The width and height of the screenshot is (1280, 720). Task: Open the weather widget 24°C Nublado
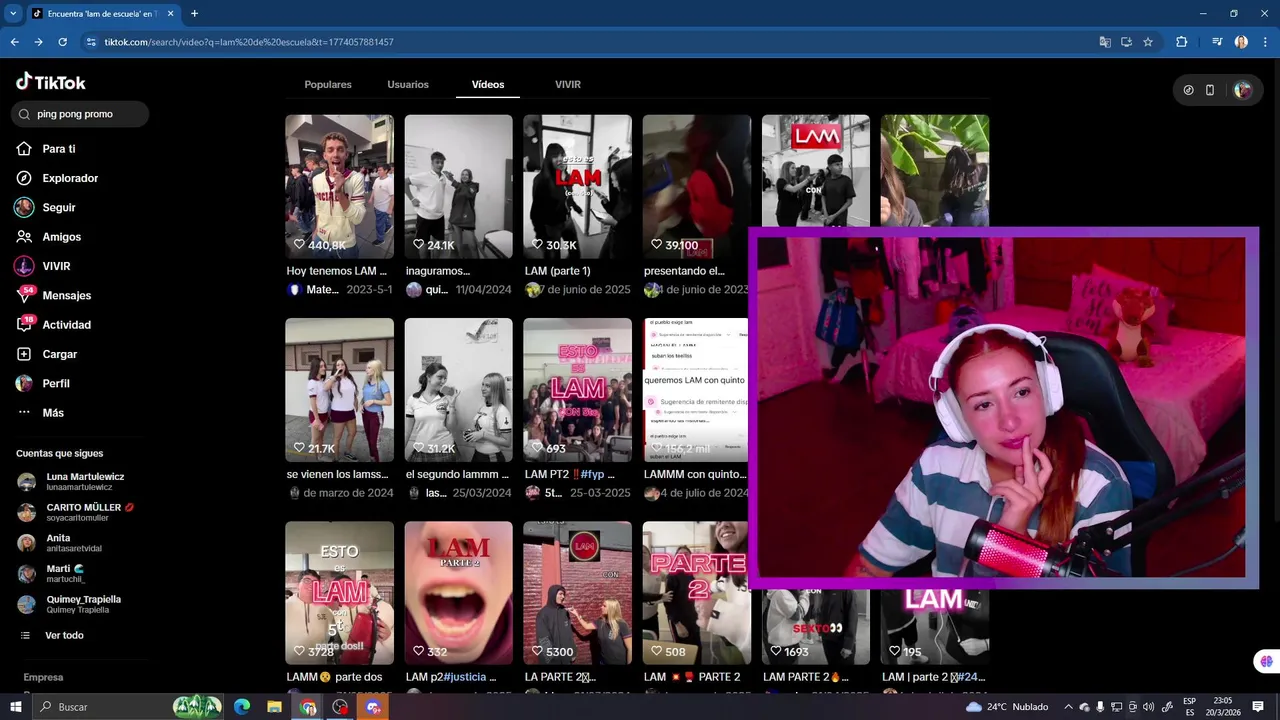pos(1006,707)
